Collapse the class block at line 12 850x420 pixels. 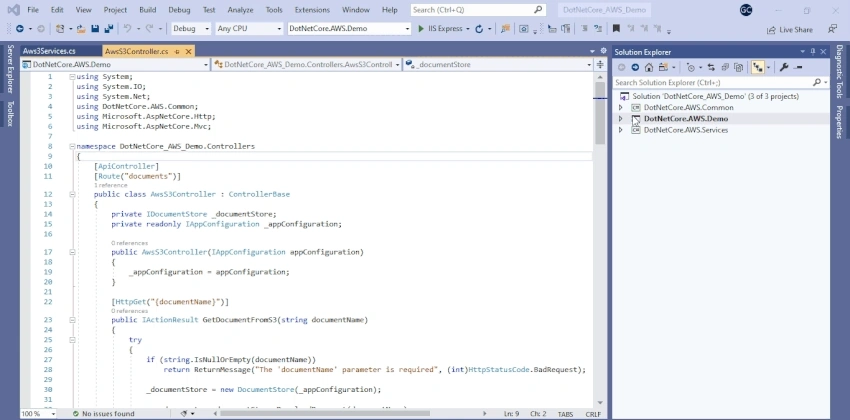(72, 194)
